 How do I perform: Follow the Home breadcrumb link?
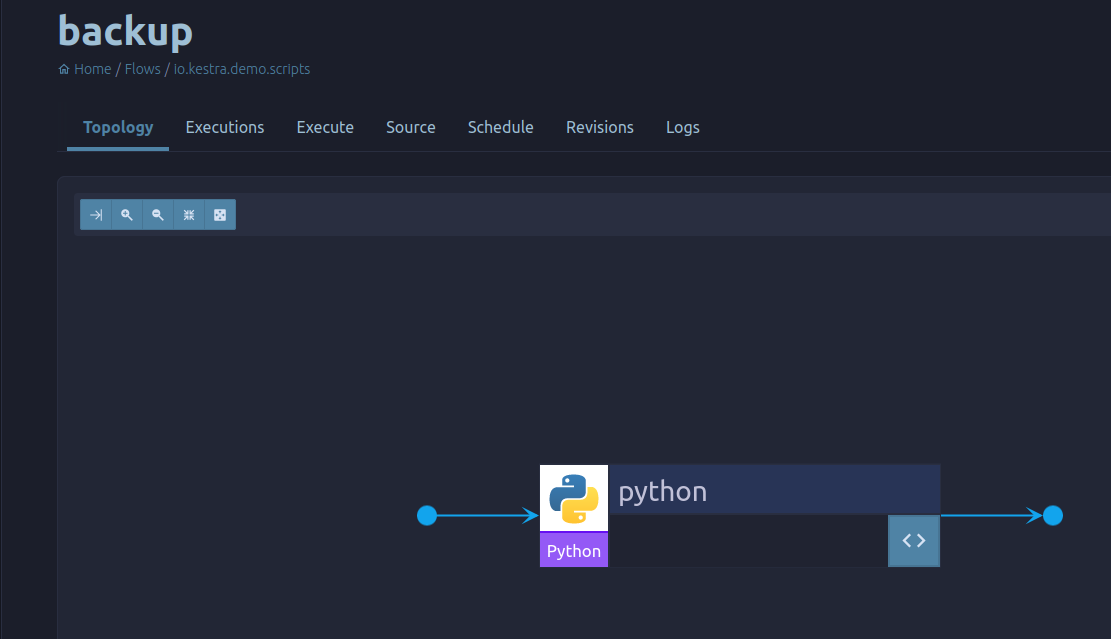tap(93, 69)
